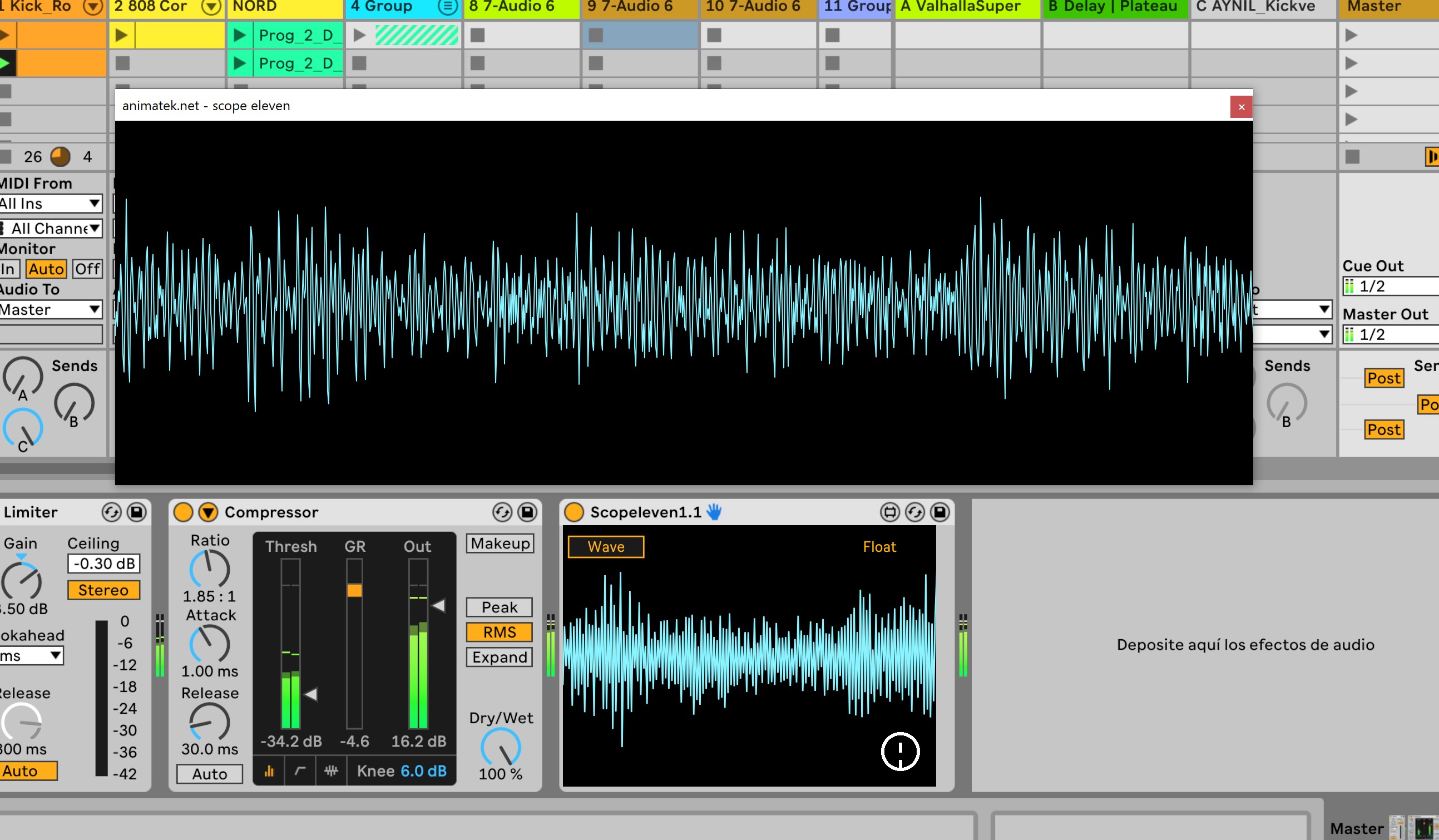Click the Makeup button to enable it
Screen dimensions: 1439x840
(x=499, y=544)
